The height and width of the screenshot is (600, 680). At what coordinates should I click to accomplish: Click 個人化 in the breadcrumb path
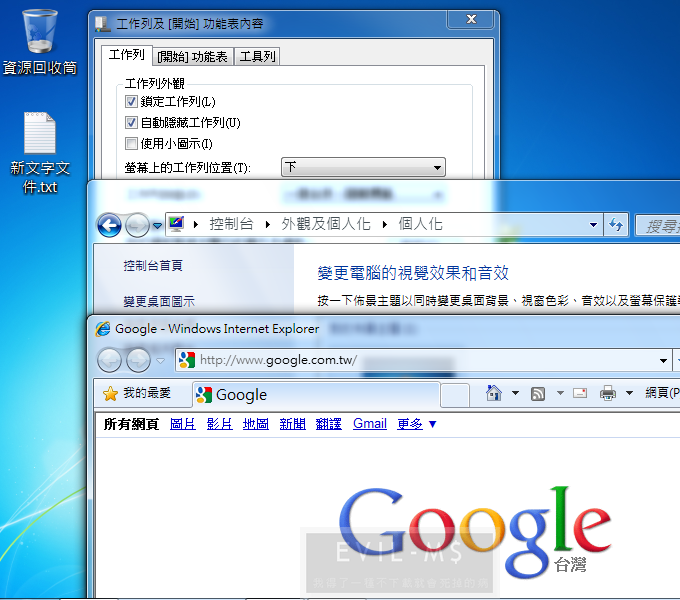[421, 224]
